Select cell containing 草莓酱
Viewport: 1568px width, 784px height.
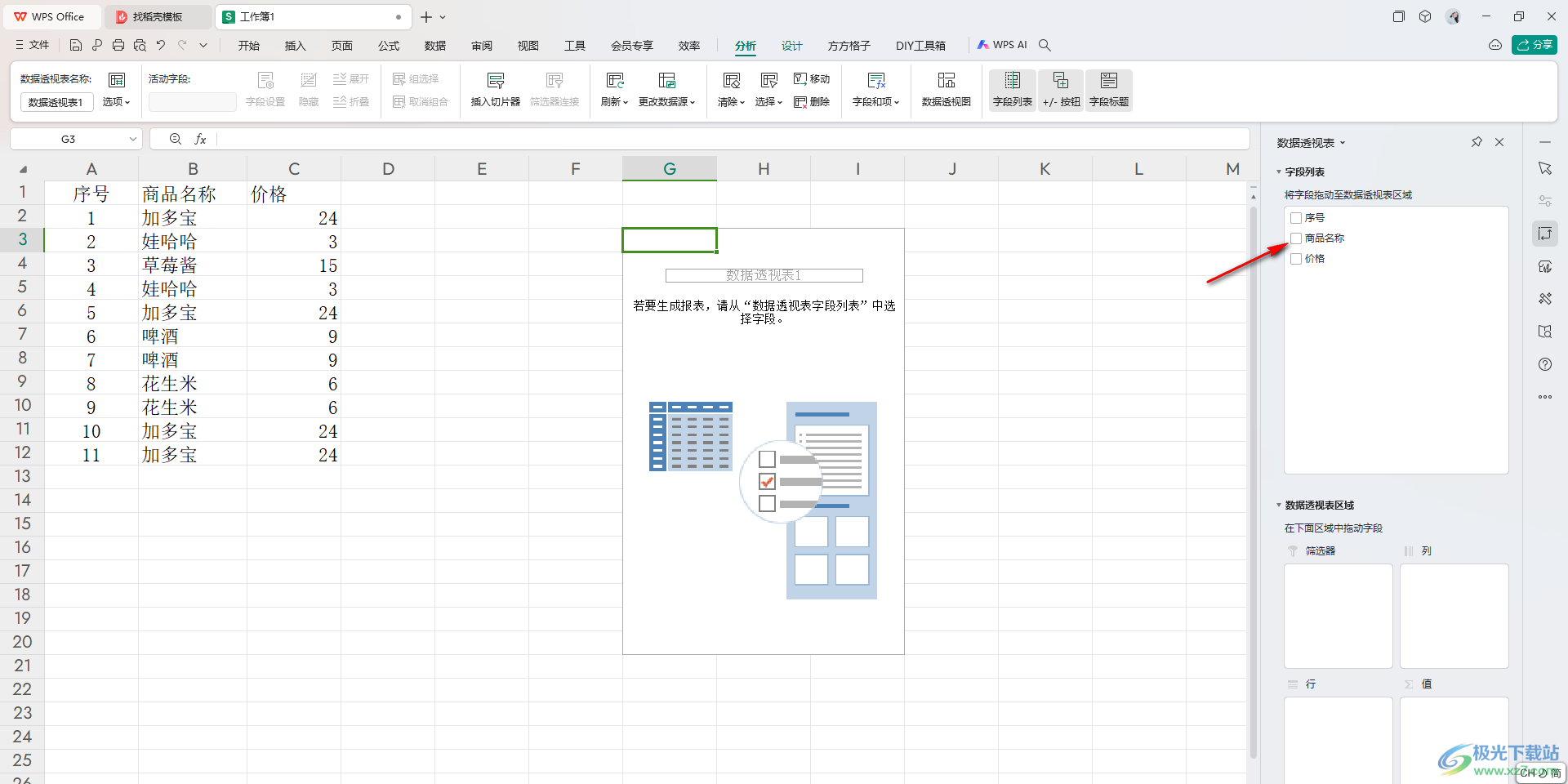(193, 265)
